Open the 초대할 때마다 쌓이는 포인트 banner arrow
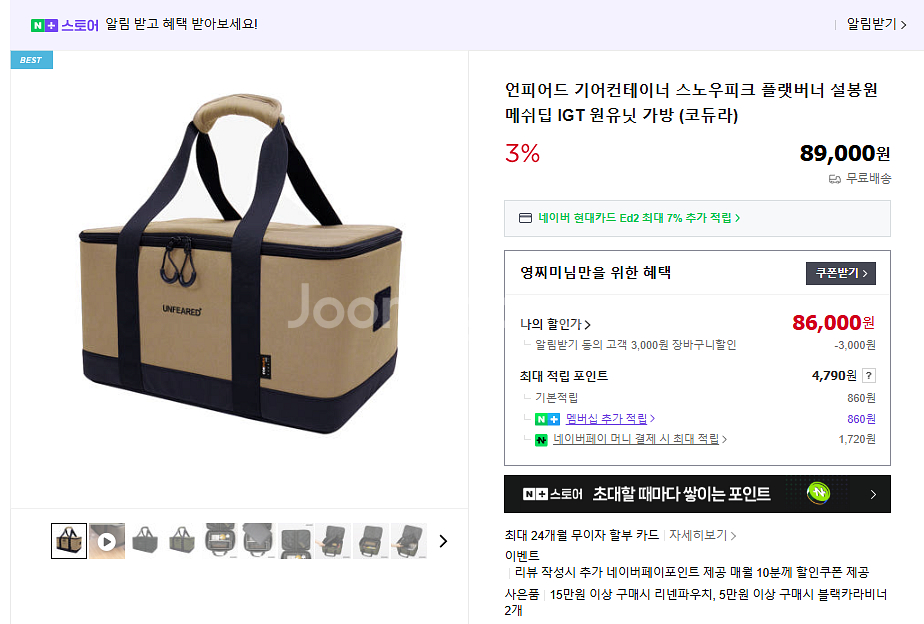Viewport: 924px width, 624px height. point(873,494)
